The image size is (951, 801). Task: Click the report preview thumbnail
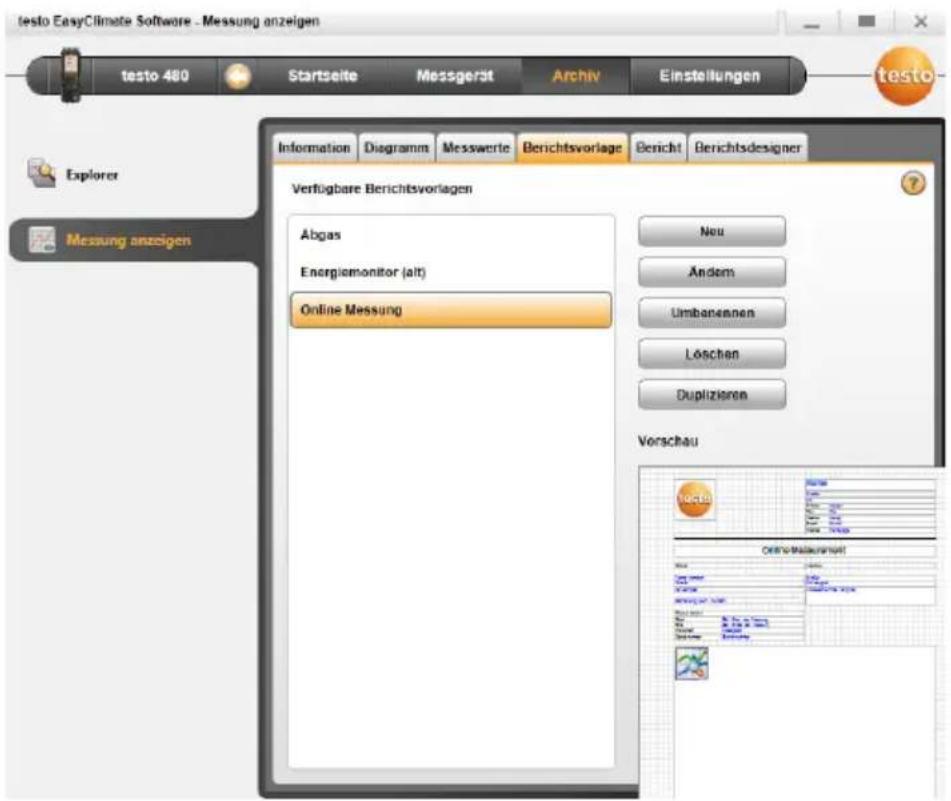pos(791,632)
